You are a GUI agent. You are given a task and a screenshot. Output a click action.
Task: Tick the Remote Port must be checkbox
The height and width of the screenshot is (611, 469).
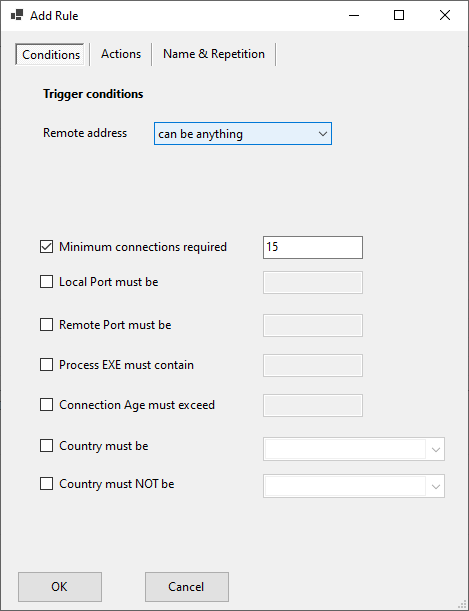46,325
